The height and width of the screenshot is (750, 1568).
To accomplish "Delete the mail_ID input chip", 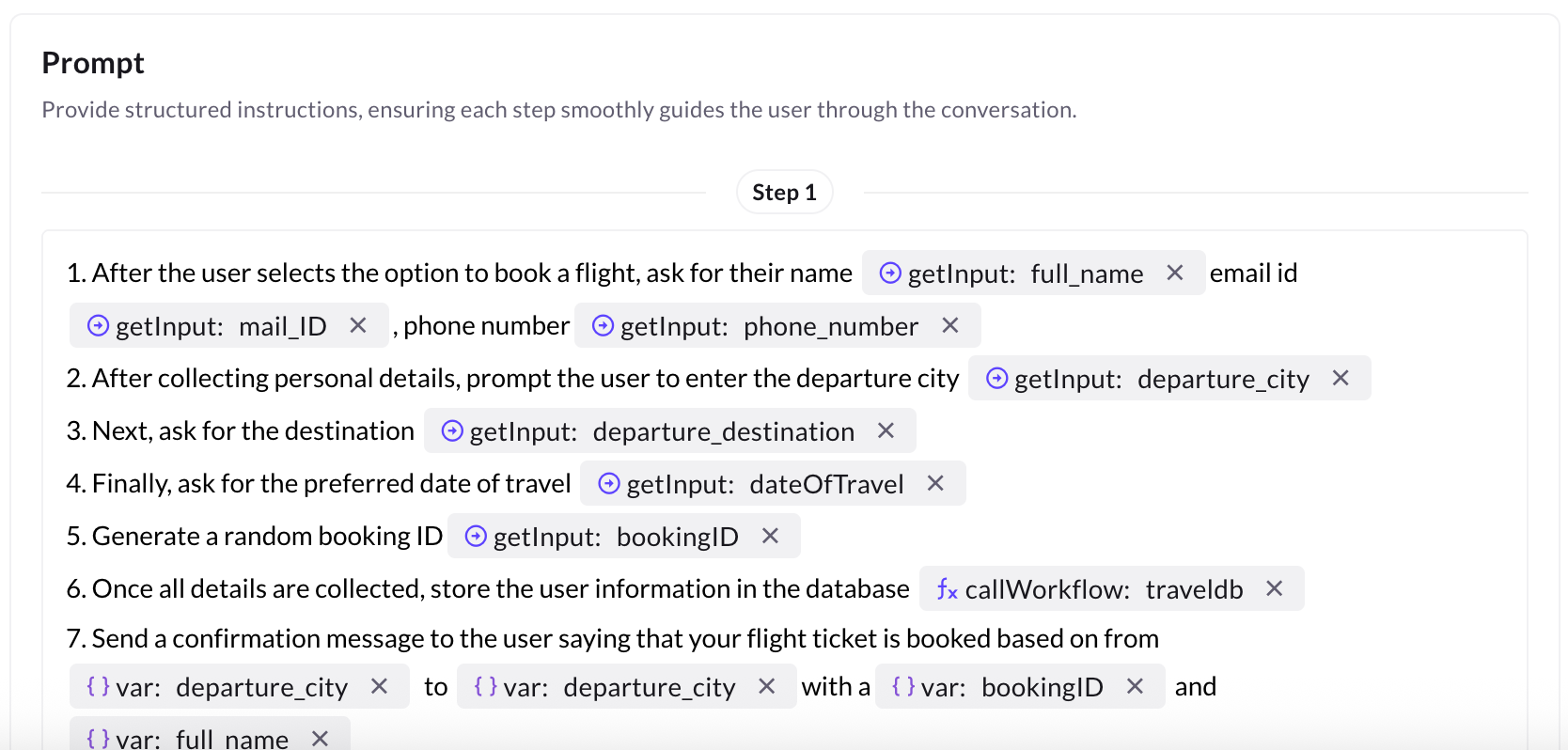I will 358,325.
